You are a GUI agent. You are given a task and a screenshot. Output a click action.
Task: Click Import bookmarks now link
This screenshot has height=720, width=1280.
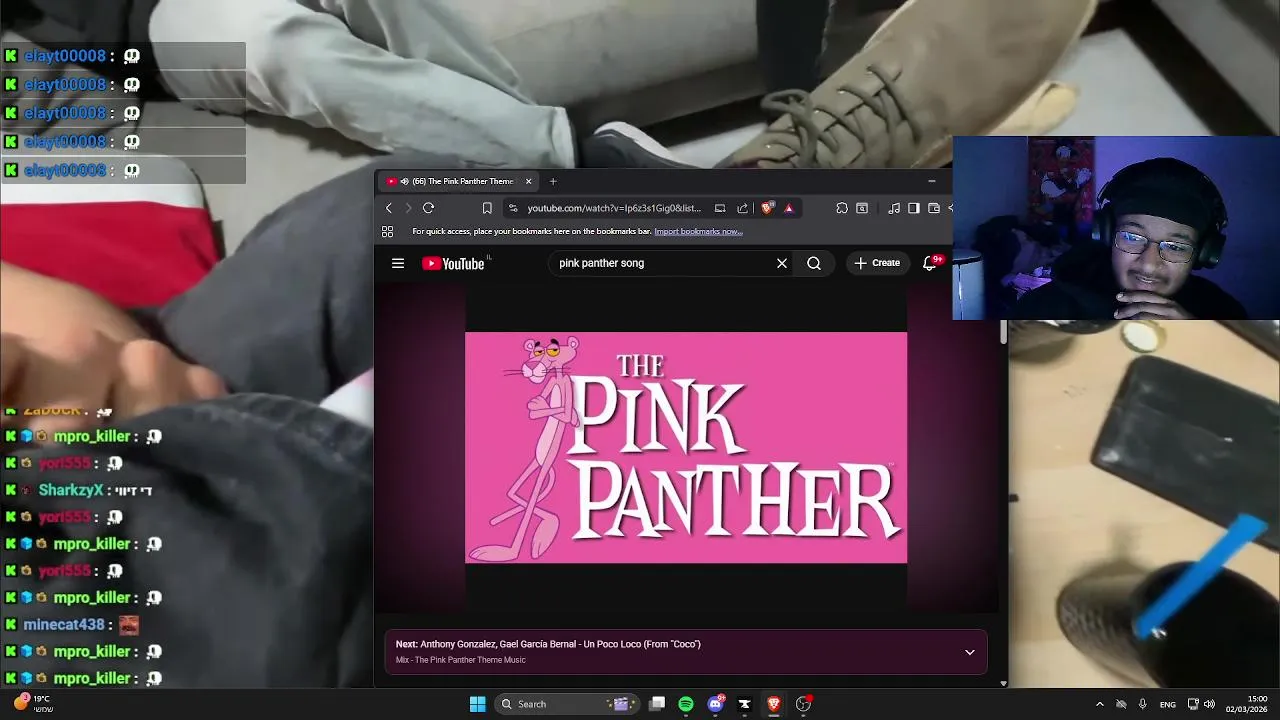698,231
